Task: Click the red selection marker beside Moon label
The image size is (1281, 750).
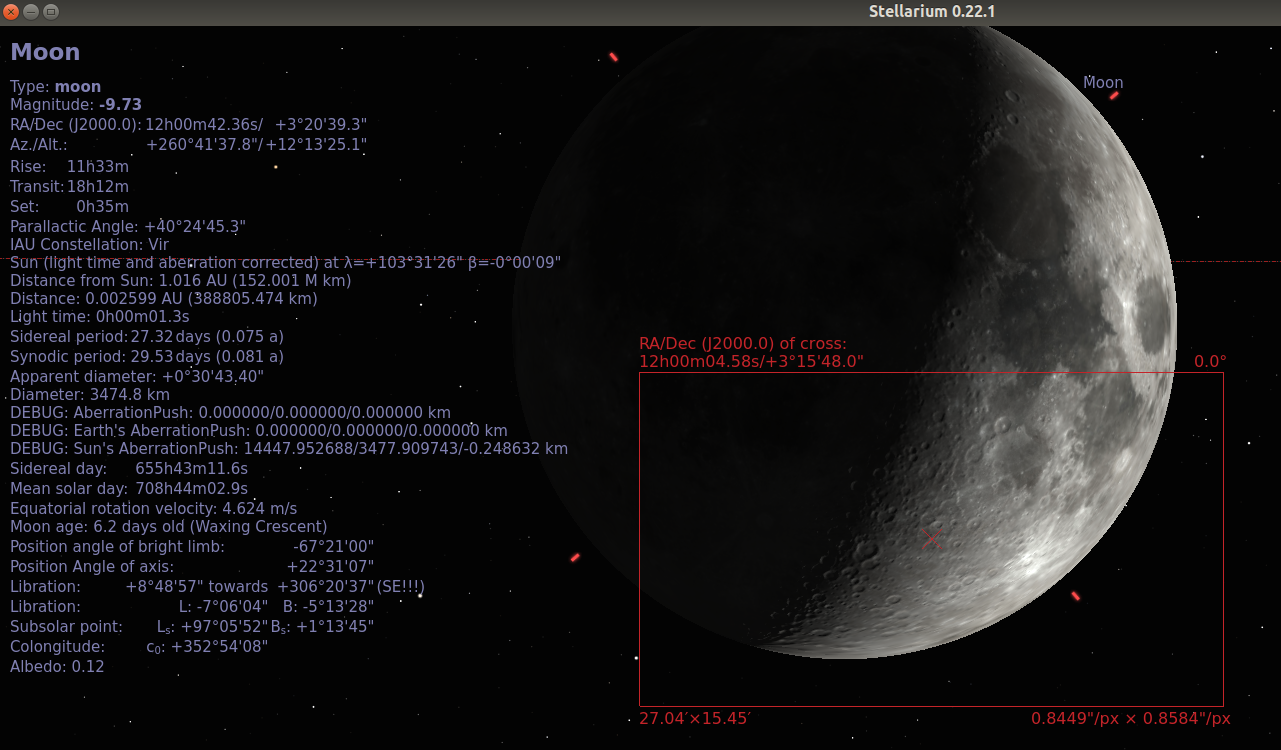Action: 1114,95
